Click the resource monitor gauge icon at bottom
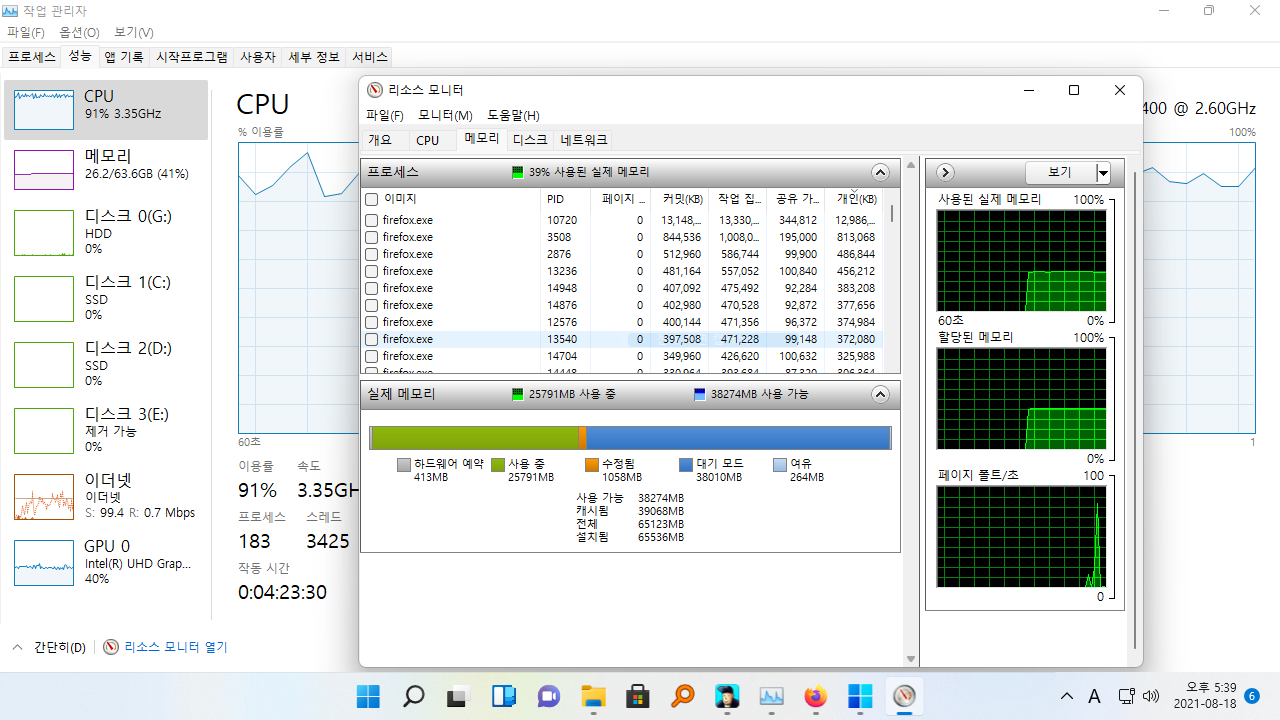Viewport: 1280px width, 720px height. coord(111,647)
